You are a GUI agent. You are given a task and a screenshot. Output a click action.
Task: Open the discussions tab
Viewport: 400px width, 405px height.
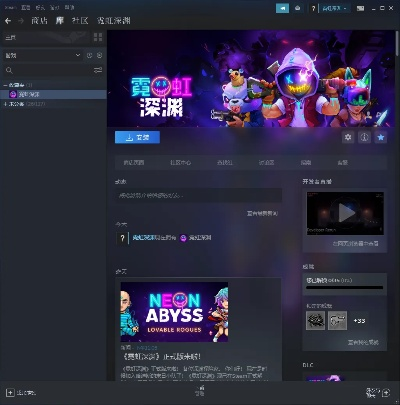[x=266, y=163]
